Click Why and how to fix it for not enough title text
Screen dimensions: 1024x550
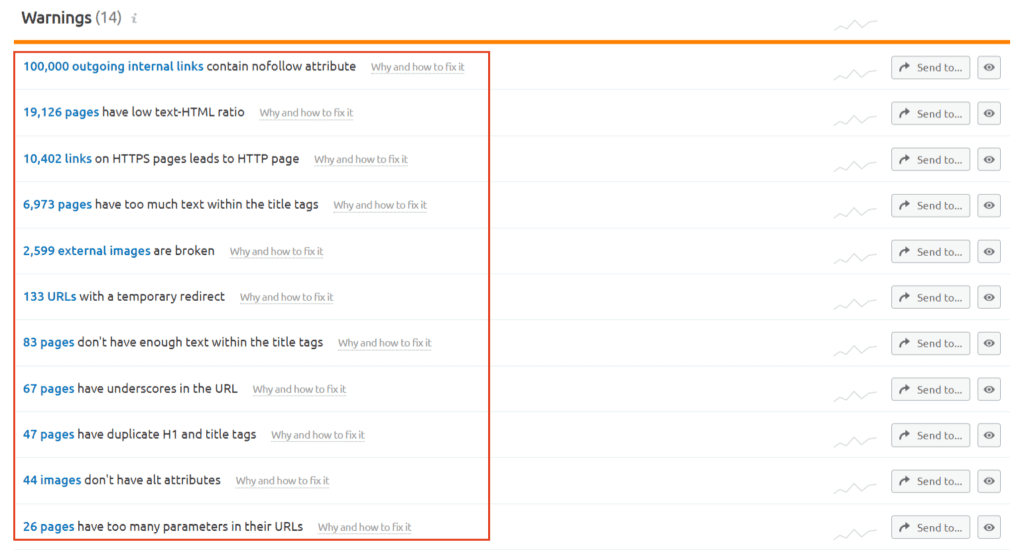384,343
